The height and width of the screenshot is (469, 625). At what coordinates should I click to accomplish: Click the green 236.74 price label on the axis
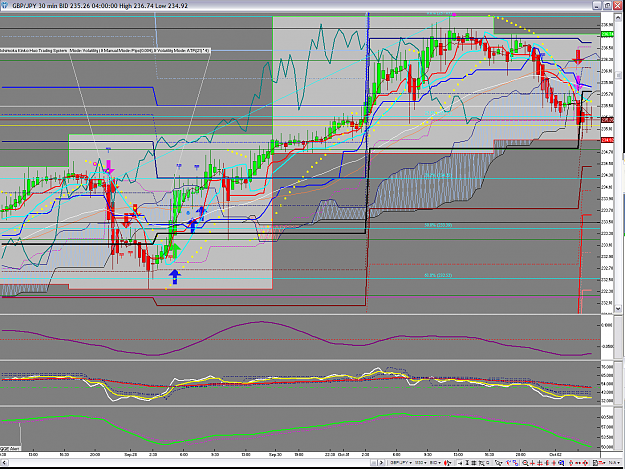[x=607, y=35]
